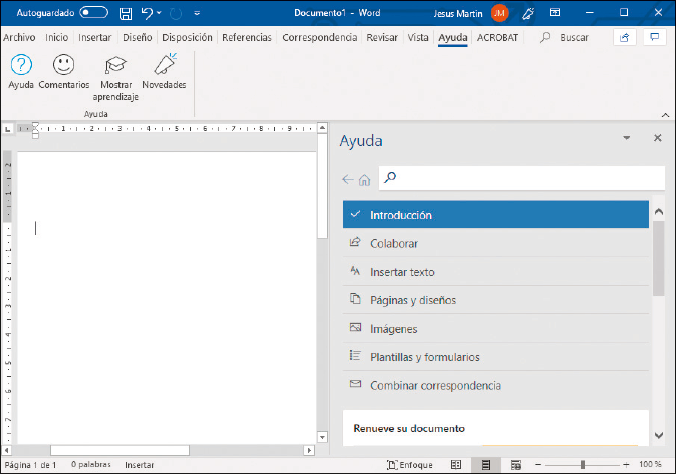This screenshot has height=474, width=676.
Task: Close the Ayuda help pane
Action: click(x=657, y=139)
